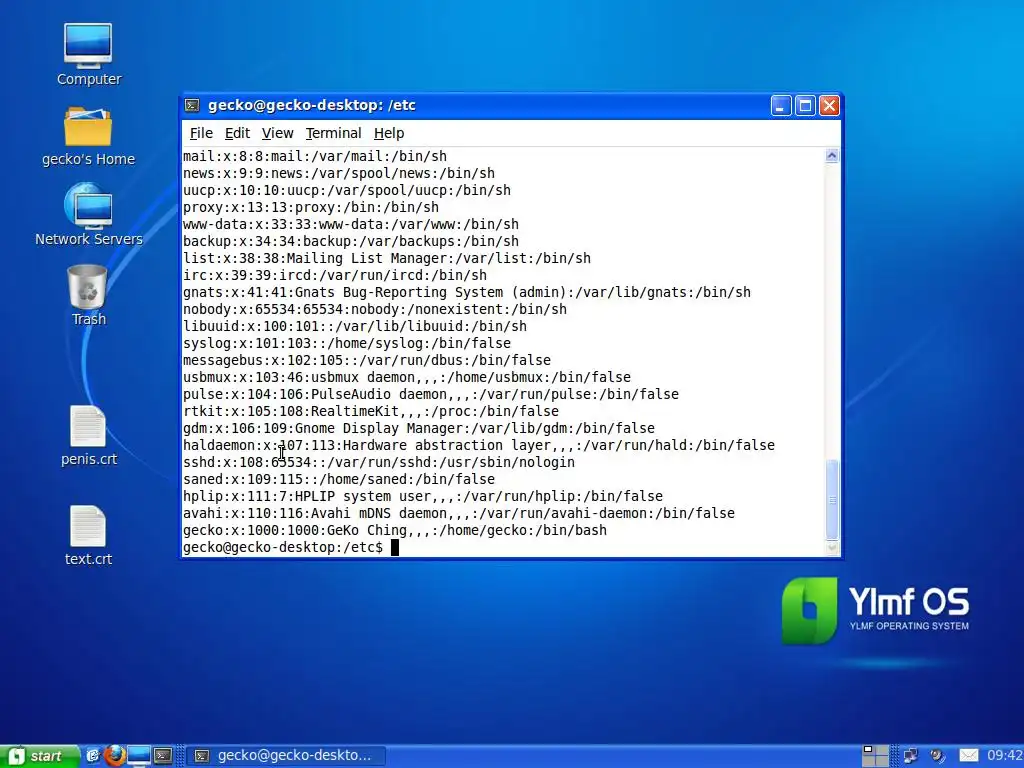Close the terminal window
Image resolution: width=1024 pixels, height=768 pixels.
(x=829, y=106)
